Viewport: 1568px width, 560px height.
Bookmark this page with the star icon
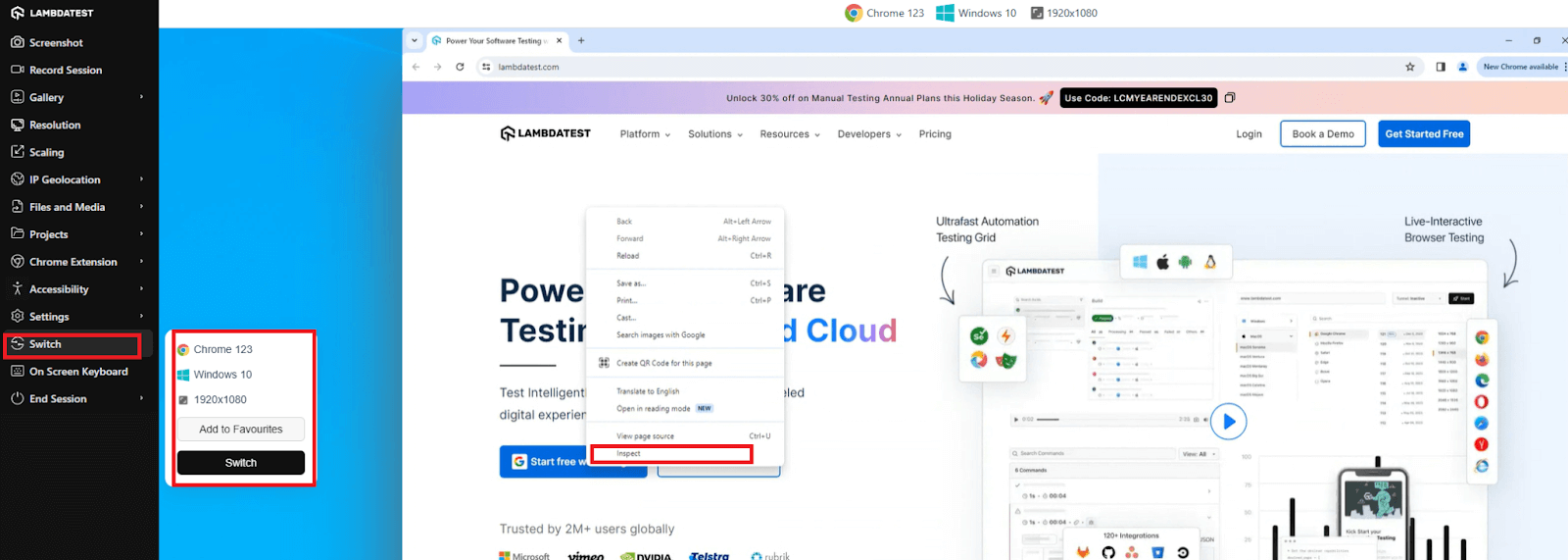click(1410, 68)
